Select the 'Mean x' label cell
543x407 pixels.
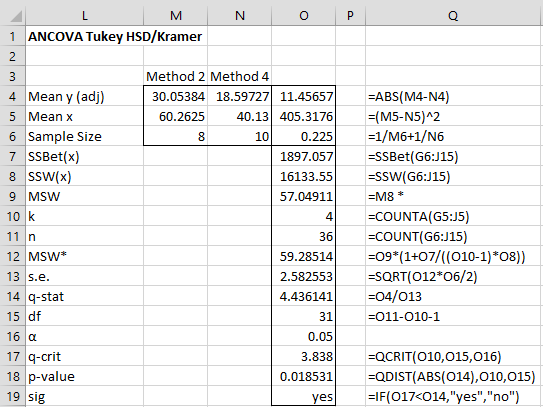pos(84,116)
